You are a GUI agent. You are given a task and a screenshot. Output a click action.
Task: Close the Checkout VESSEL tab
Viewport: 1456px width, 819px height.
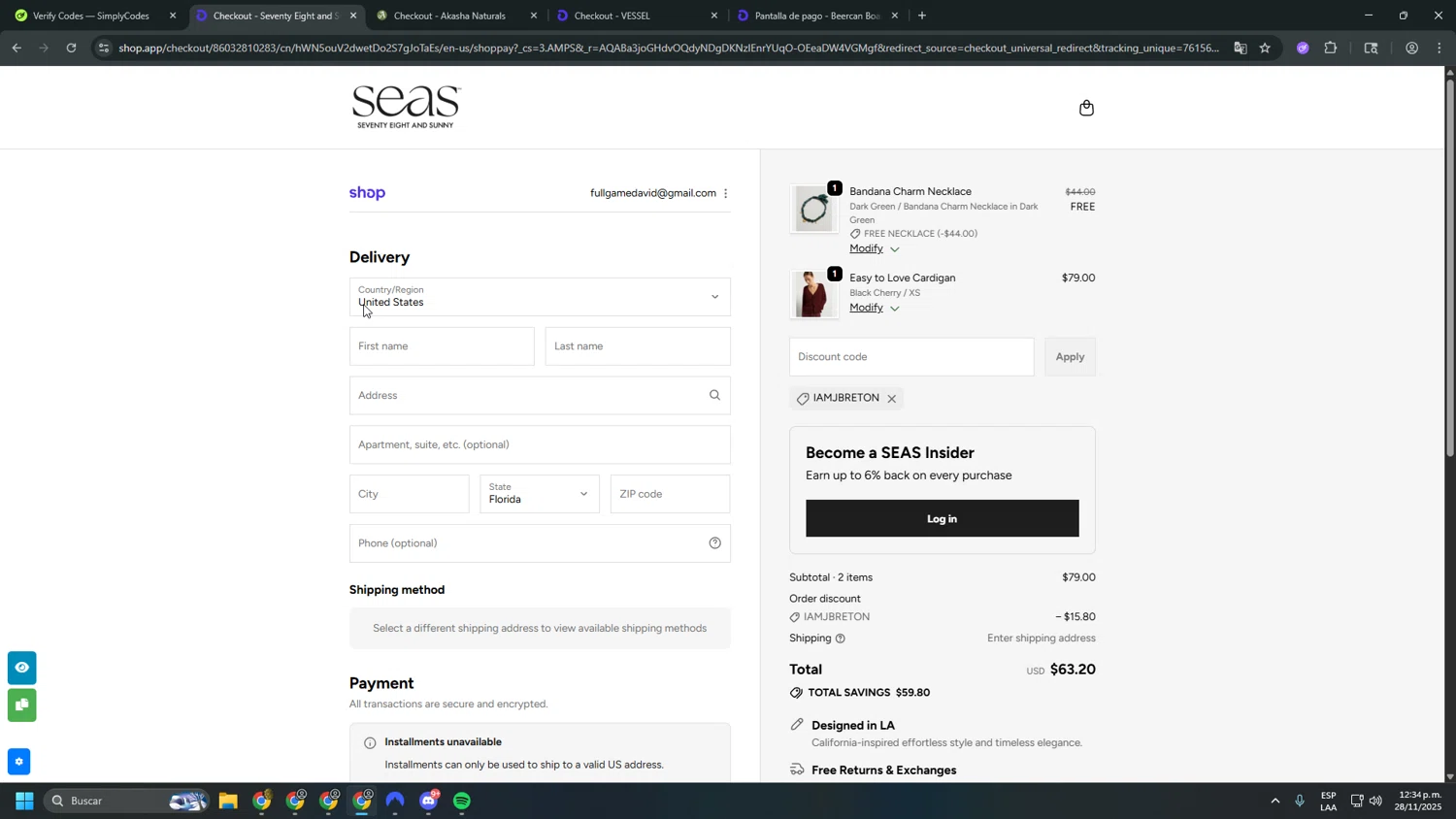coord(714,16)
